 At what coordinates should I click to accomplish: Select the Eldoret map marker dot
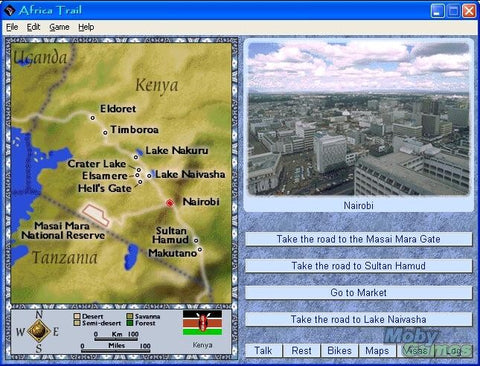[93, 118]
